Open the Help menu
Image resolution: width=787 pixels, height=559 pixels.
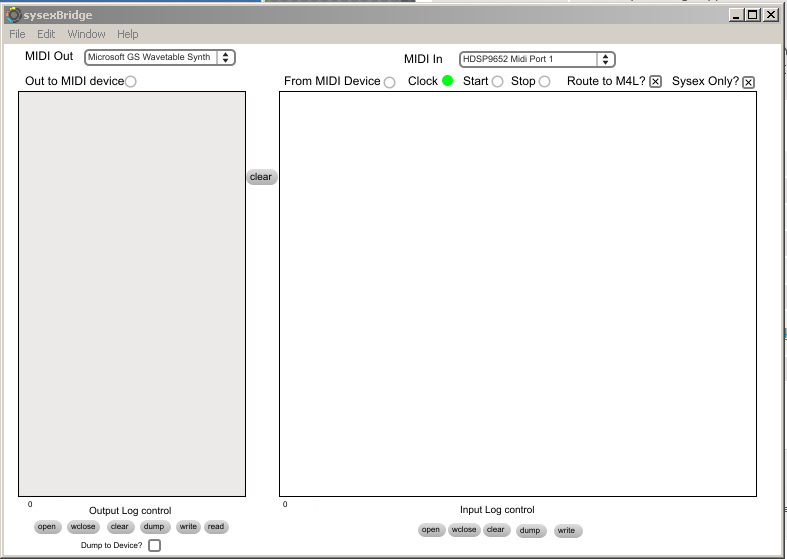point(127,34)
